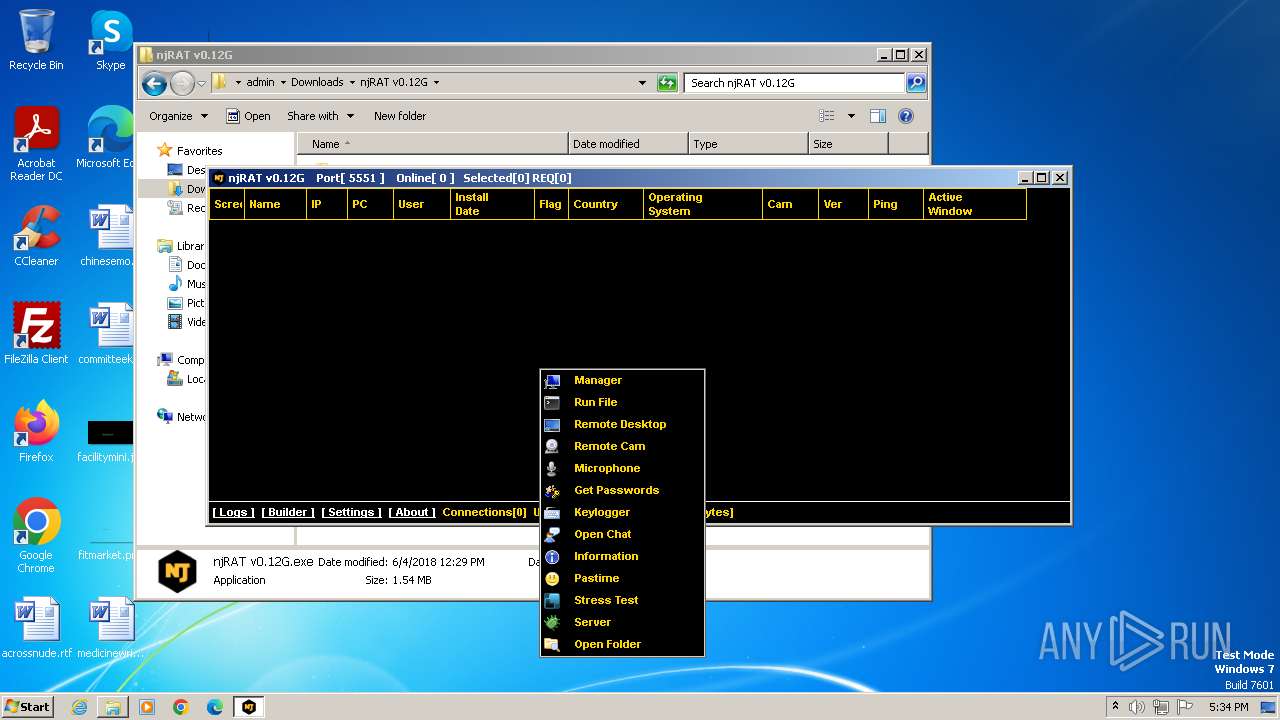
Task: Select the Acrobat Reader DC desktop icon
Action: [36, 144]
